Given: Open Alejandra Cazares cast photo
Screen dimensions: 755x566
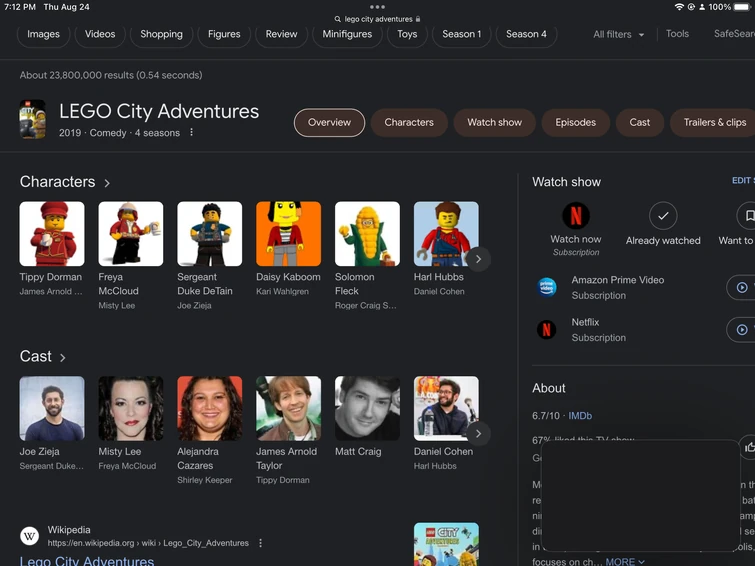Looking at the screenshot, I should (x=209, y=408).
